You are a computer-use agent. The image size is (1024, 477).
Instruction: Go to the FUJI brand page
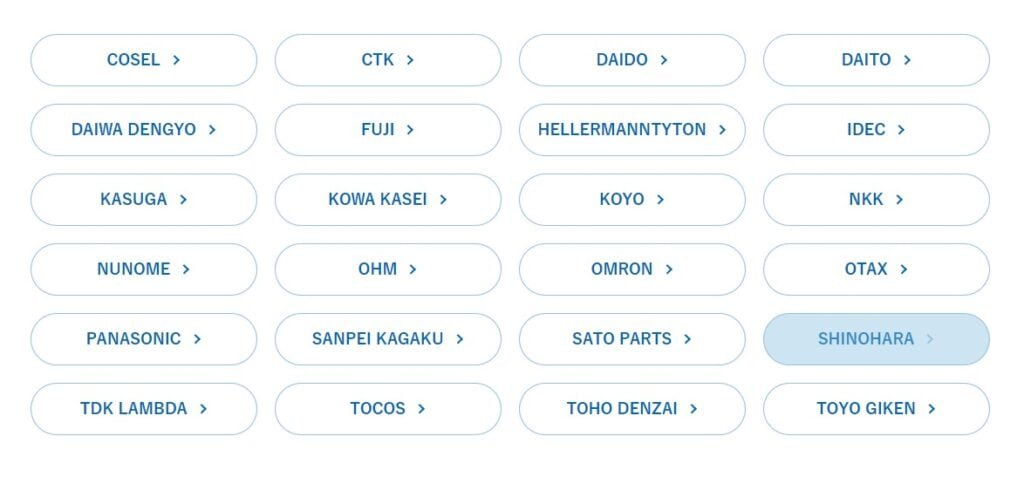coord(387,130)
